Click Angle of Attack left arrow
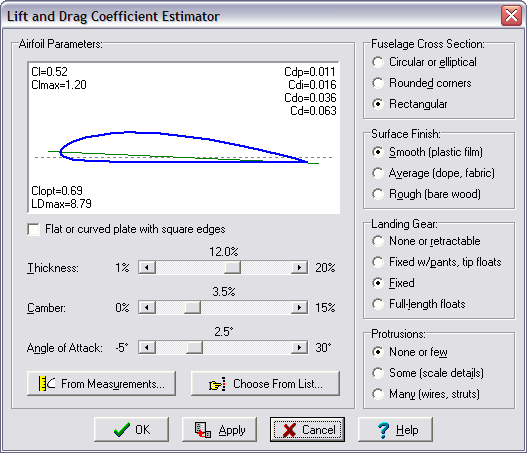 tap(147, 347)
